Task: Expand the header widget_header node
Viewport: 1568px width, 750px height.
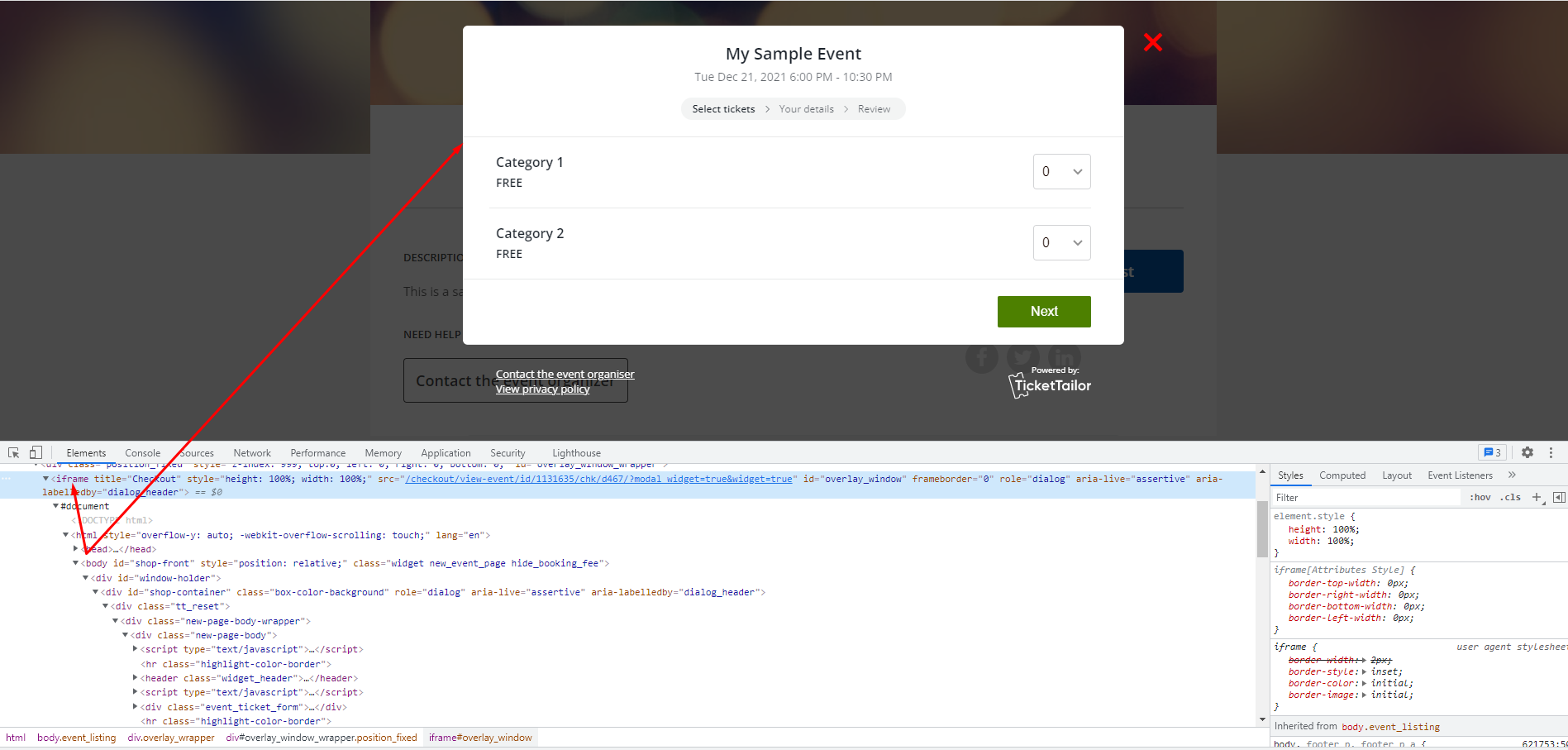Action: 135,678
